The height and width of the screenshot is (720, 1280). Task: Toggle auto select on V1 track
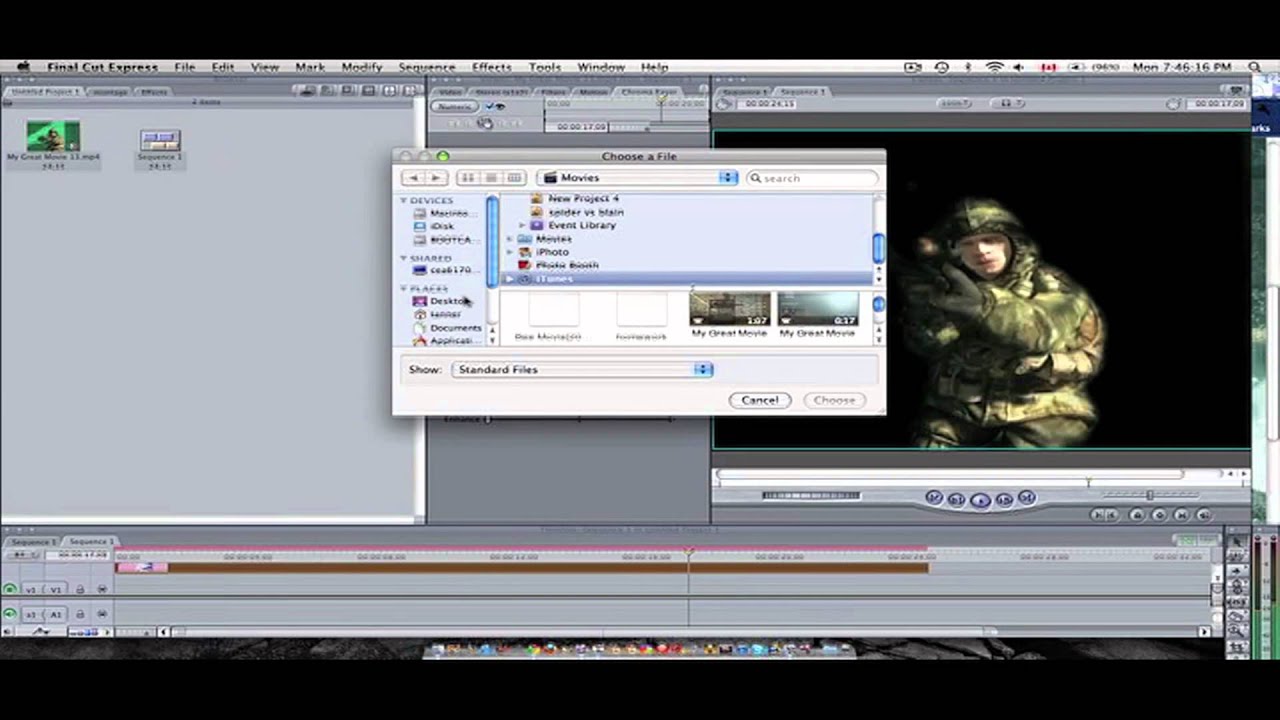click(101, 589)
